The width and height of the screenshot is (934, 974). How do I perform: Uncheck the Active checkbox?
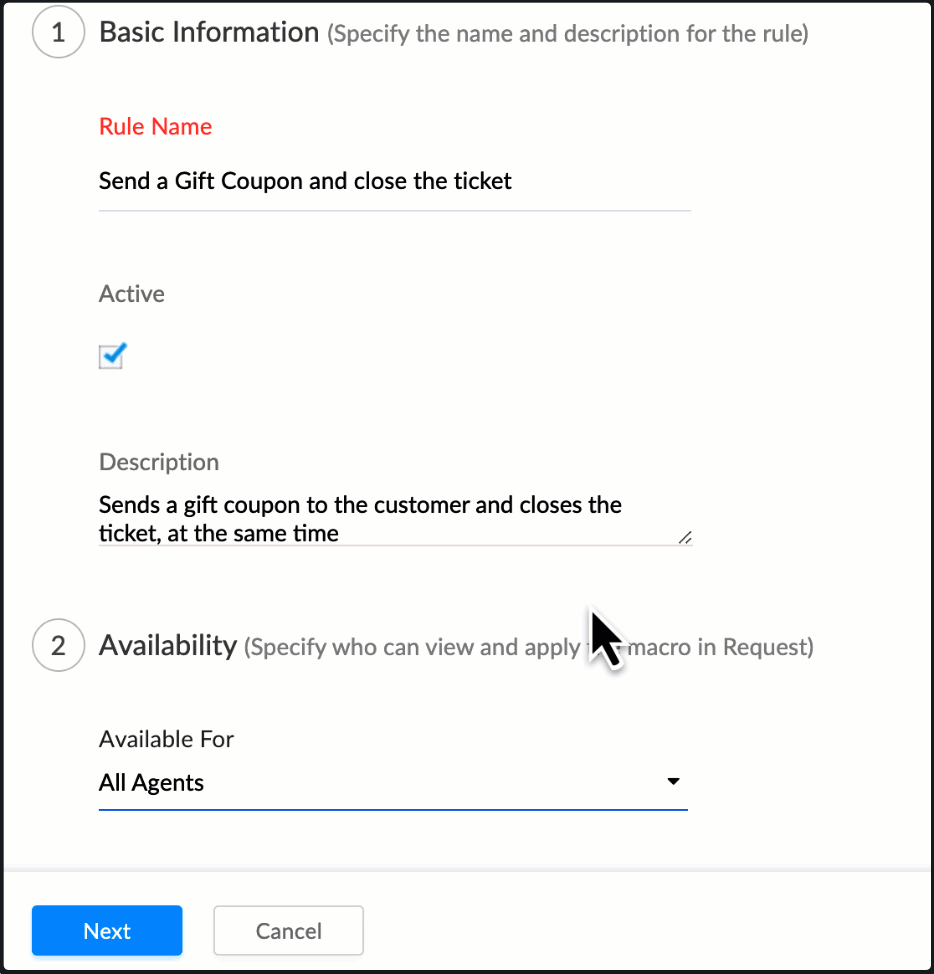112,357
